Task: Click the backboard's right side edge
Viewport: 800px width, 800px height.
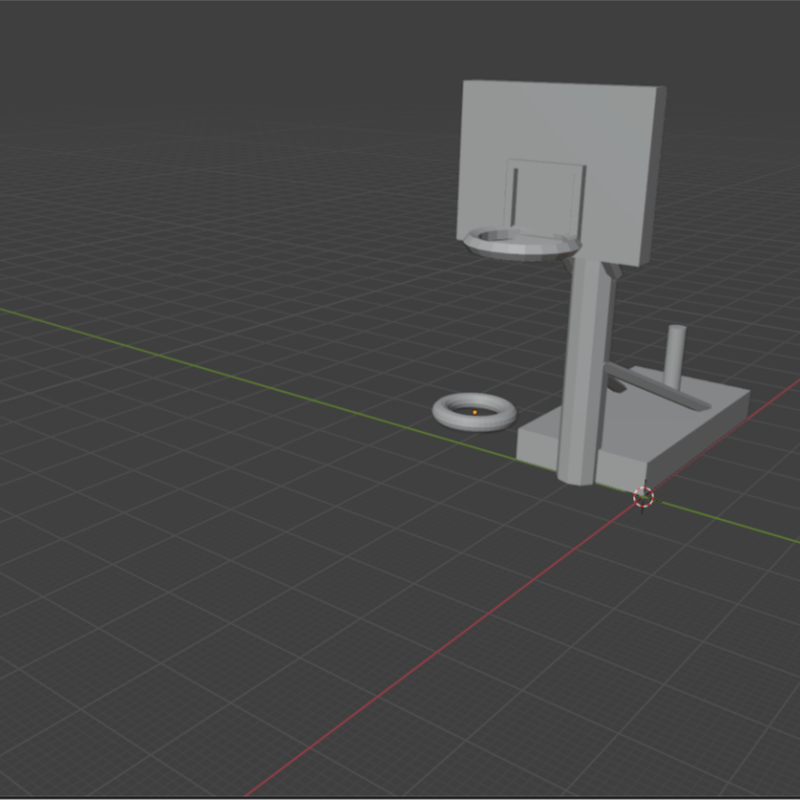Action: [x=652, y=175]
